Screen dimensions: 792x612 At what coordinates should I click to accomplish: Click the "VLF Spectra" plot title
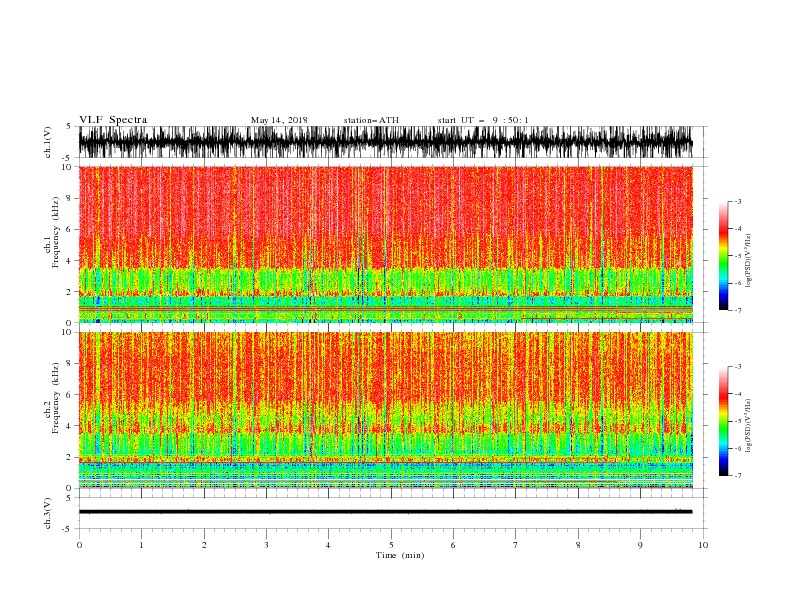pos(113,120)
